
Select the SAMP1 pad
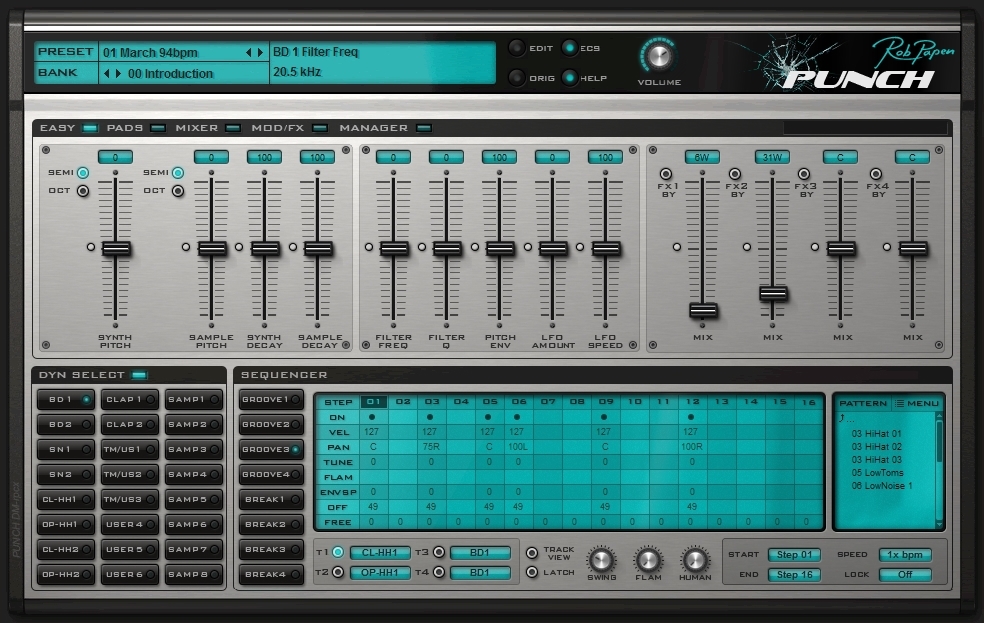click(193, 399)
